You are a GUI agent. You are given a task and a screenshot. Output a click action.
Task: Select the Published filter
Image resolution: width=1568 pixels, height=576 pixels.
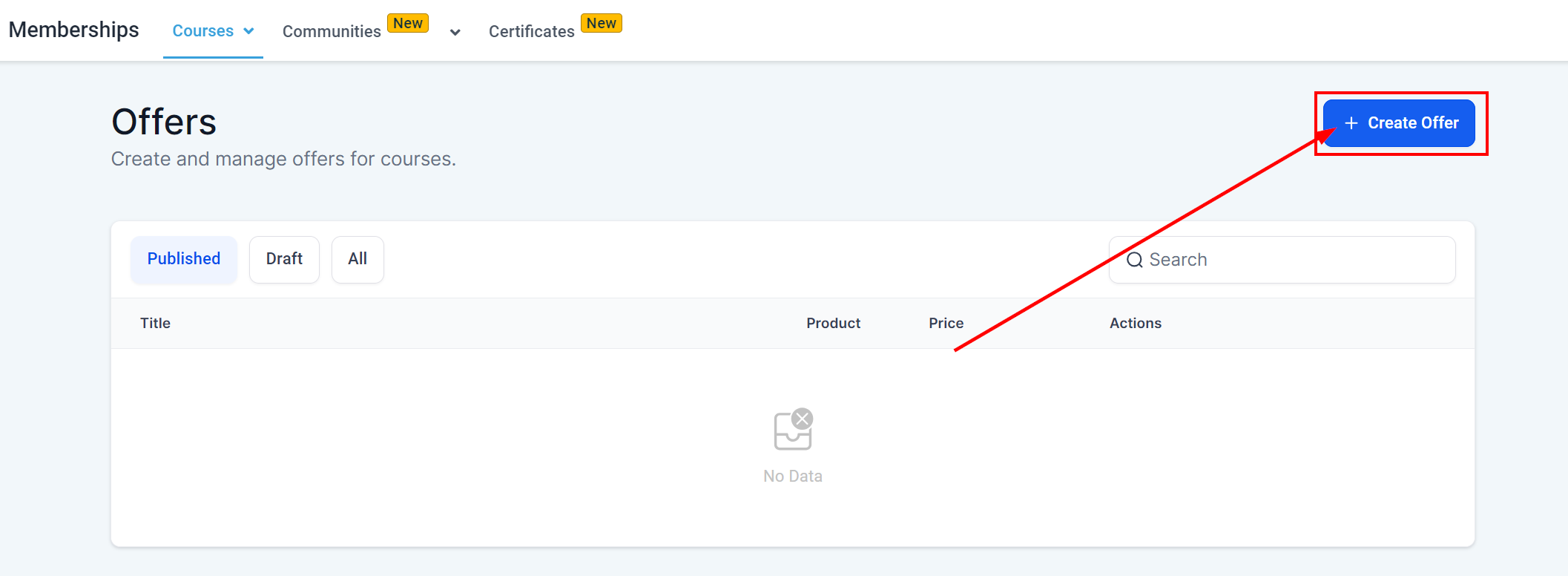click(184, 259)
